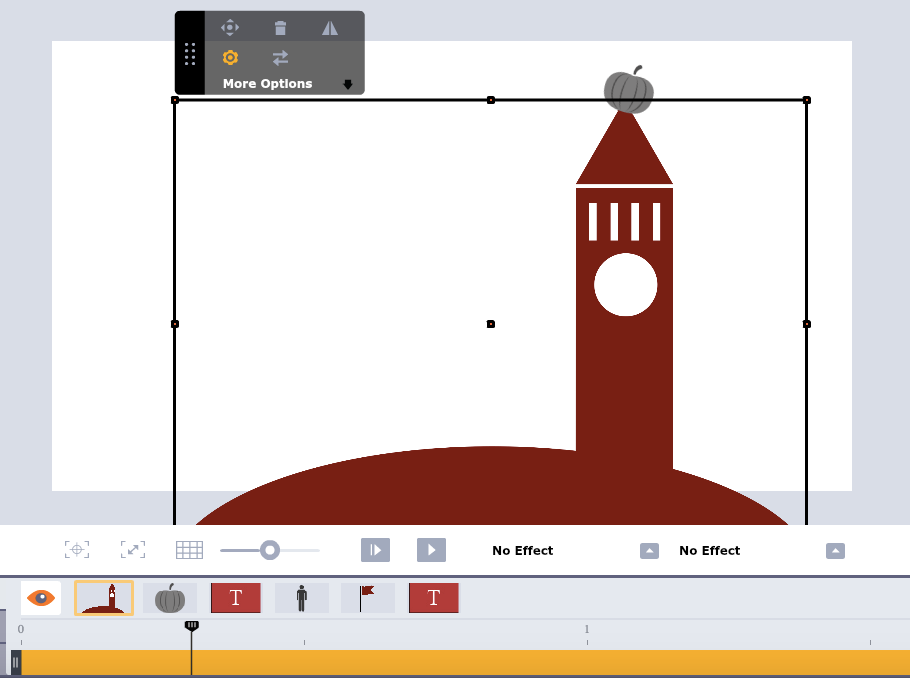The height and width of the screenshot is (678, 910).
Task: Click the swap arrows icon
Action: (281, 58)
